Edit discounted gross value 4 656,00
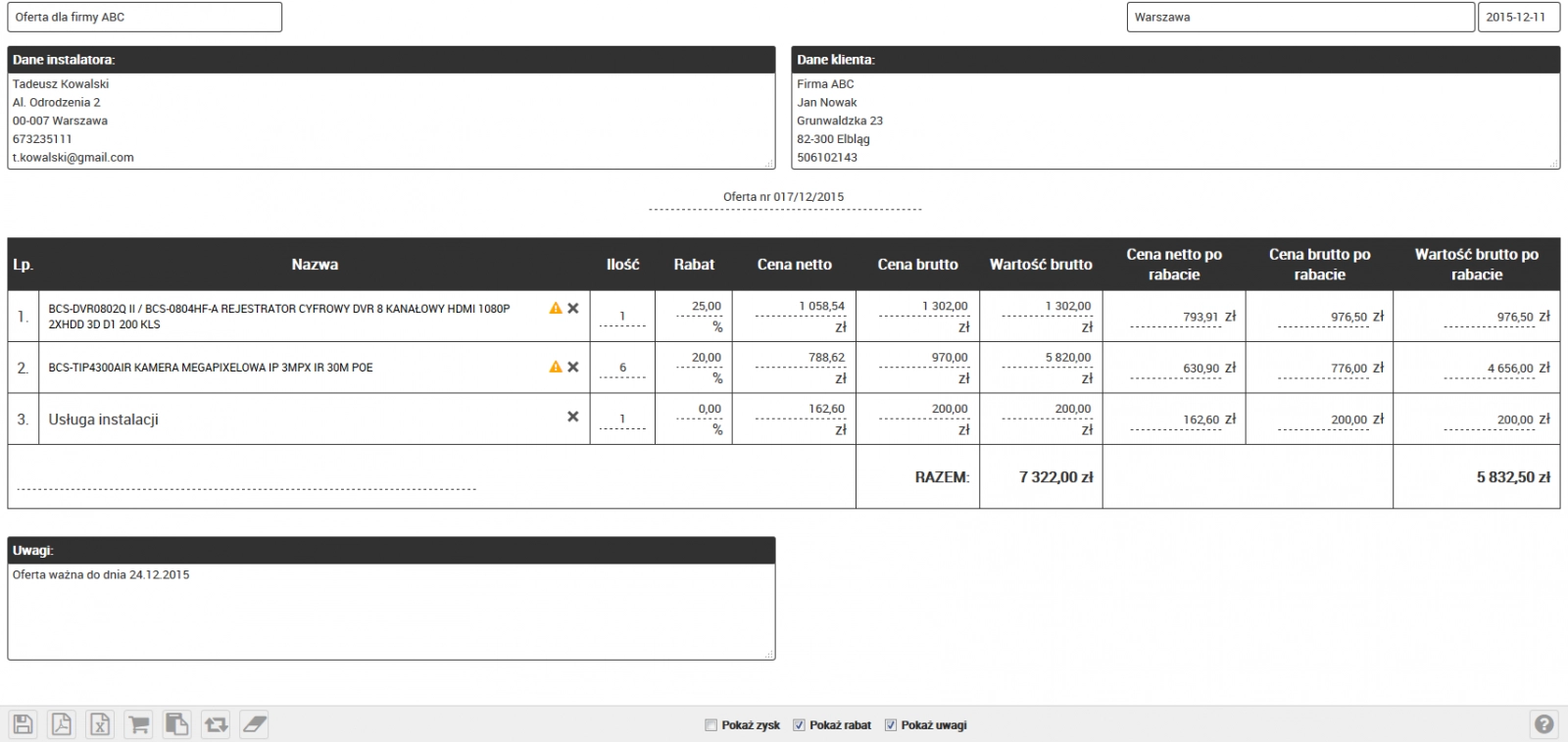This screenshot has height=742, width=1568. click(1490, 369)
